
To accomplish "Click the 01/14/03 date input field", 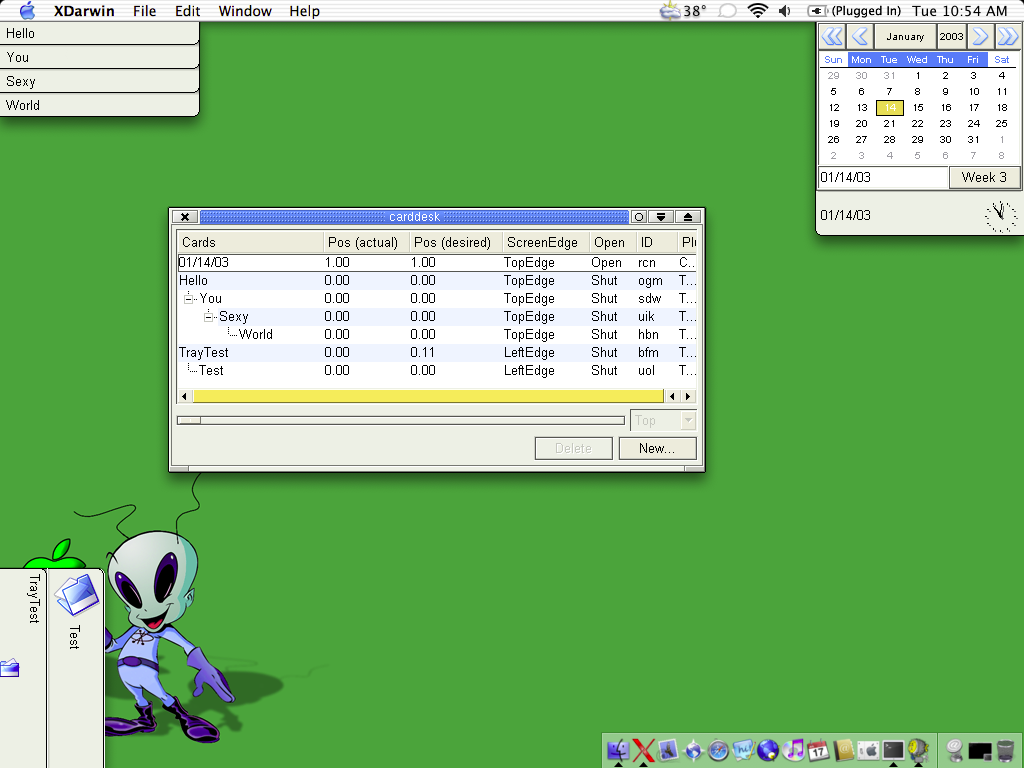I will pos(883,178).
